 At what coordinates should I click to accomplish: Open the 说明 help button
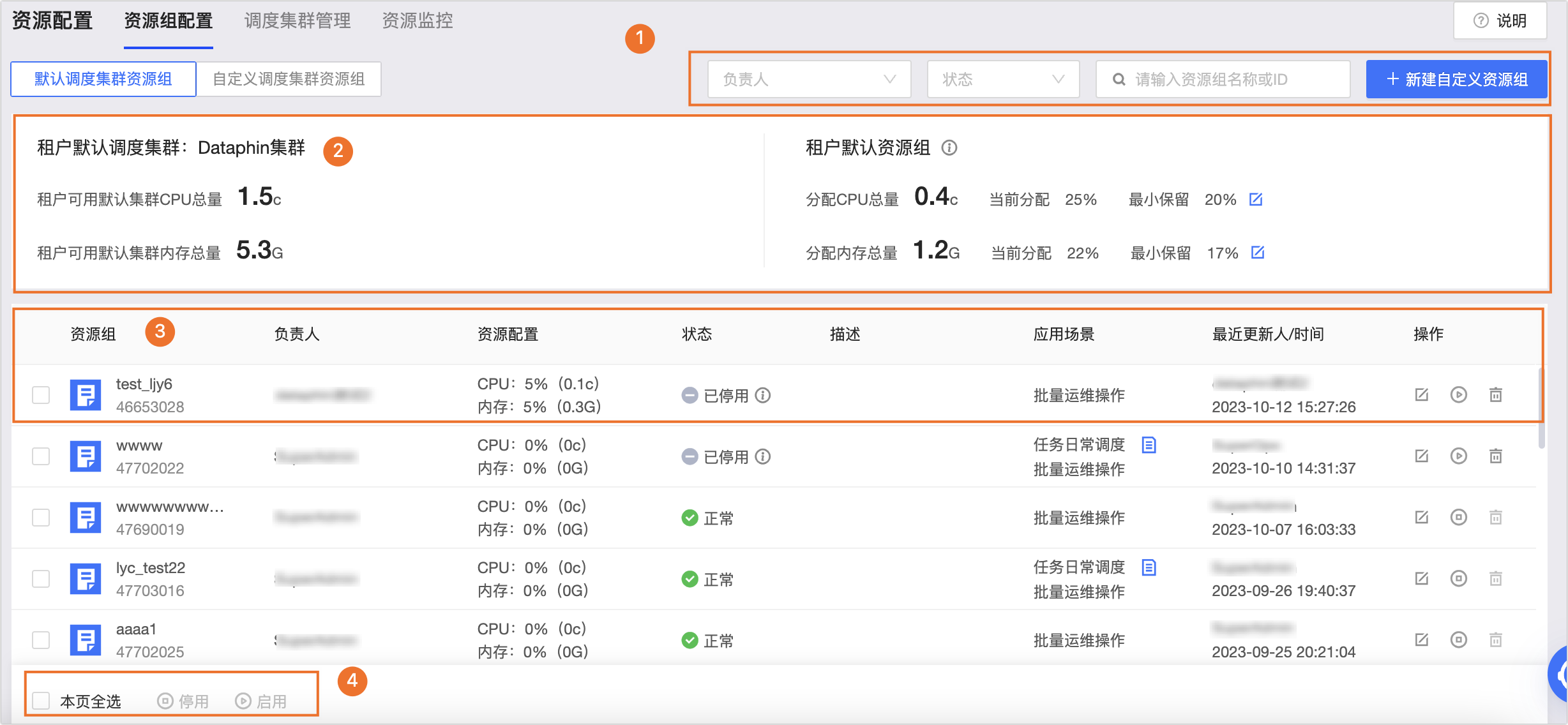point(1500,21)
